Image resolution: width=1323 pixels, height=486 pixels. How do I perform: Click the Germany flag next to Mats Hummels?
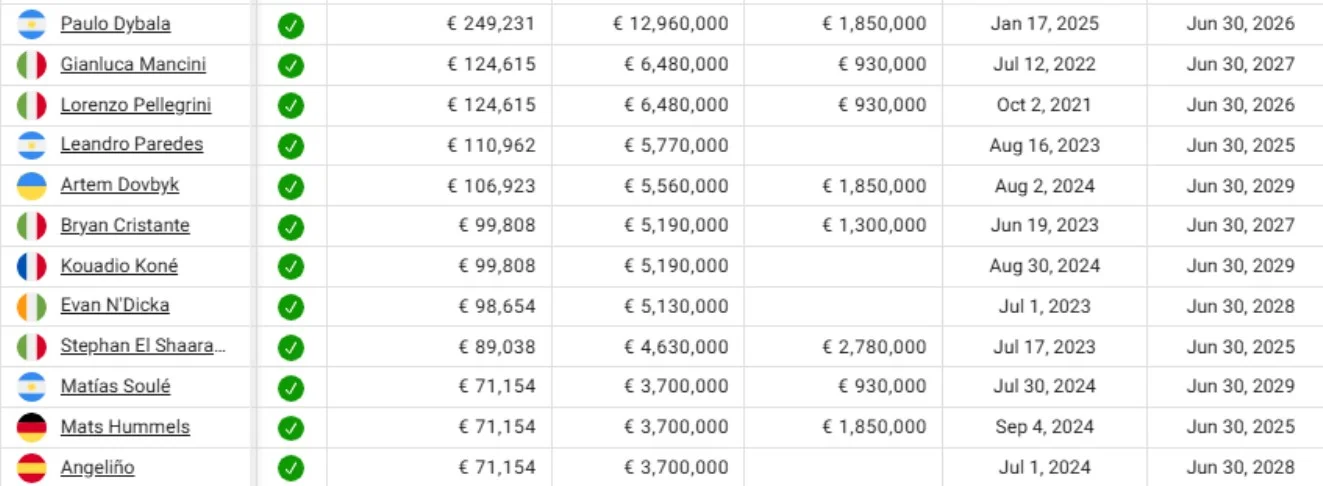(x=32, y=427)
